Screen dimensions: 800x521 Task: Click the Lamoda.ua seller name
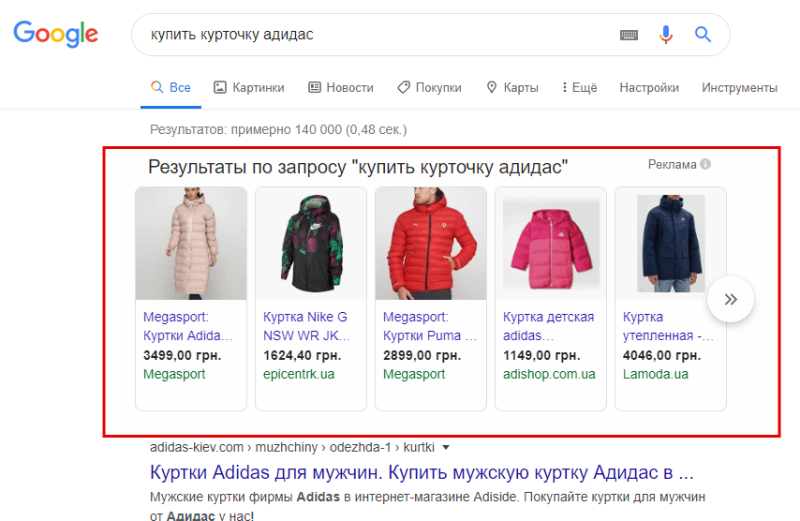coord(655,374)
